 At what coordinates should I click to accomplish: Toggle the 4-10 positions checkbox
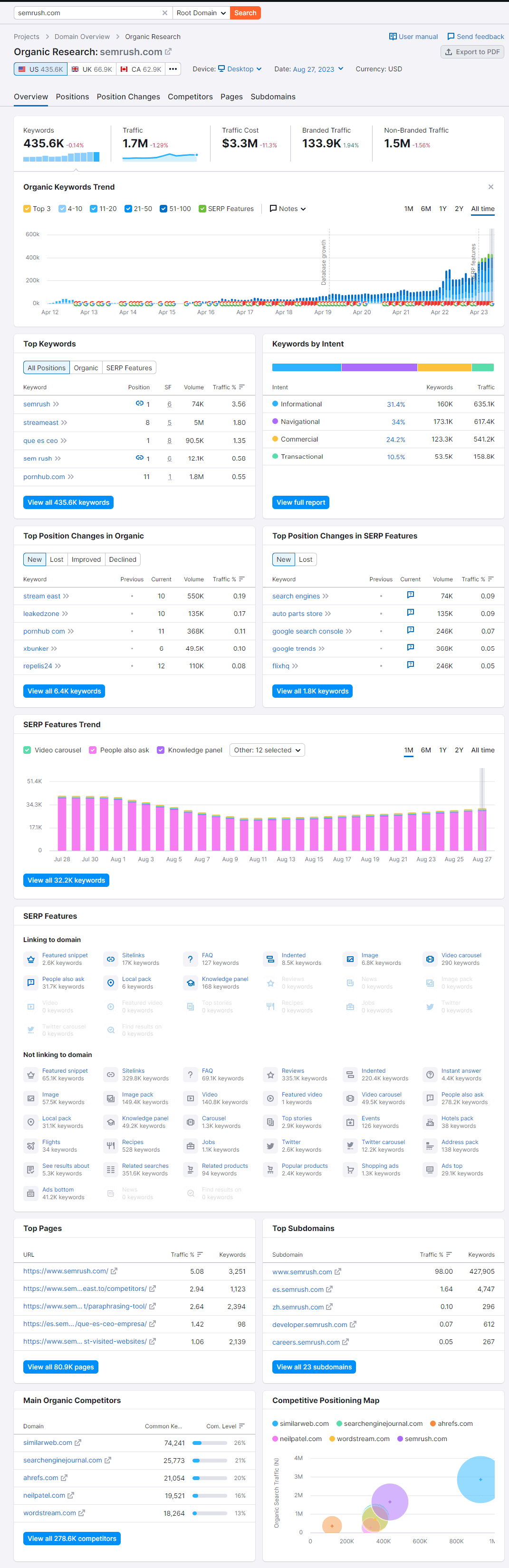coord(62,209)
